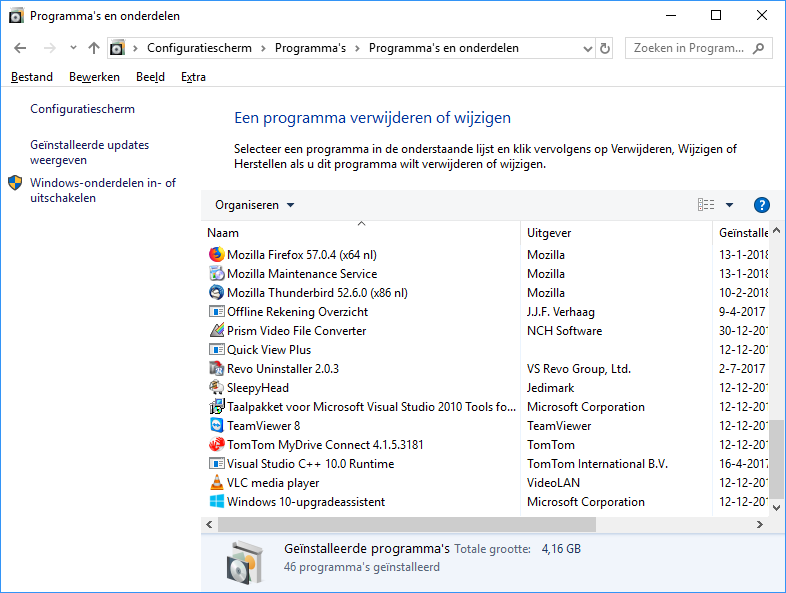Image resolution: width=786 pixels, height=593 pixels.
Task: Click the VLC media player cone icon
Action: (x=217, y=483)
